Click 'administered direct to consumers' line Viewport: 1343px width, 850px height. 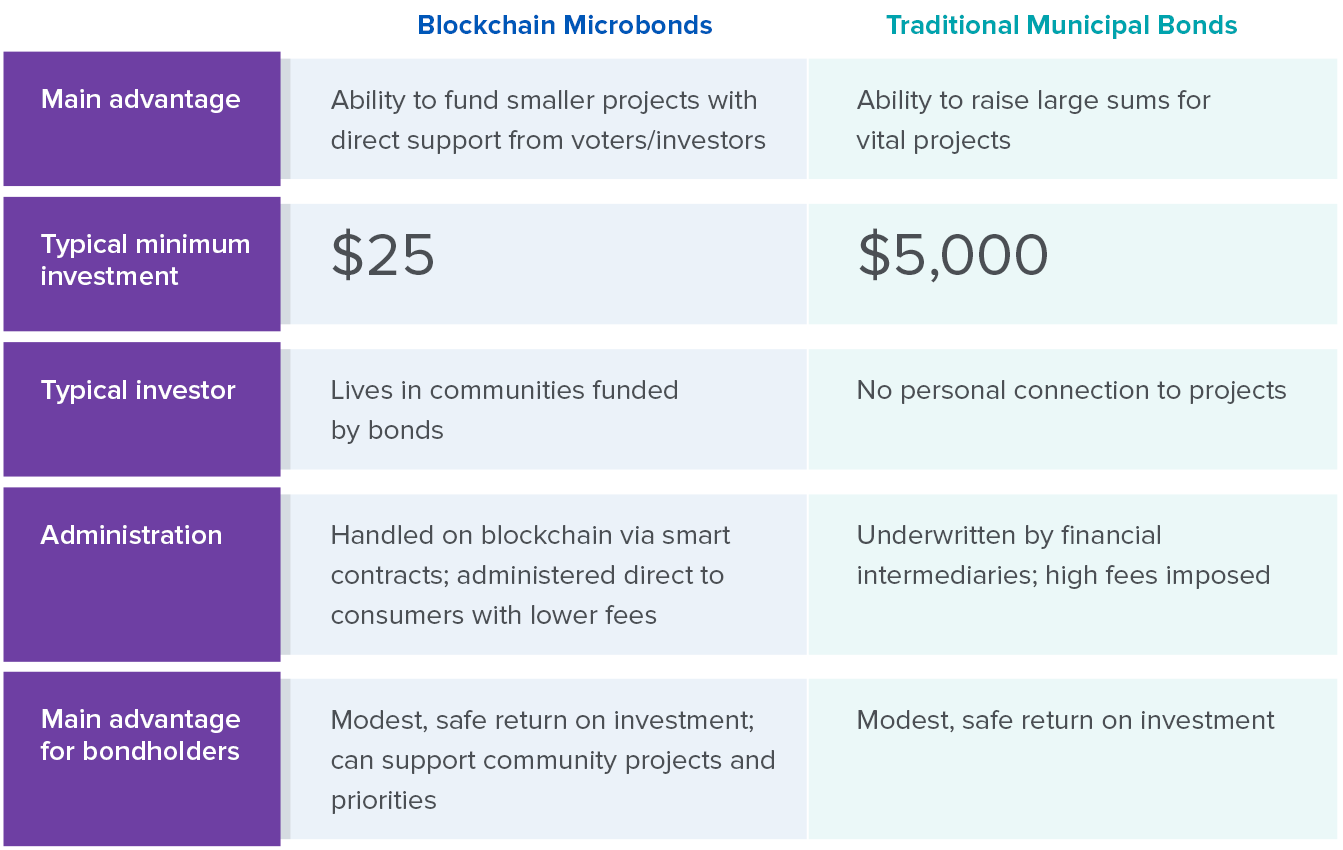click(527, 575)
